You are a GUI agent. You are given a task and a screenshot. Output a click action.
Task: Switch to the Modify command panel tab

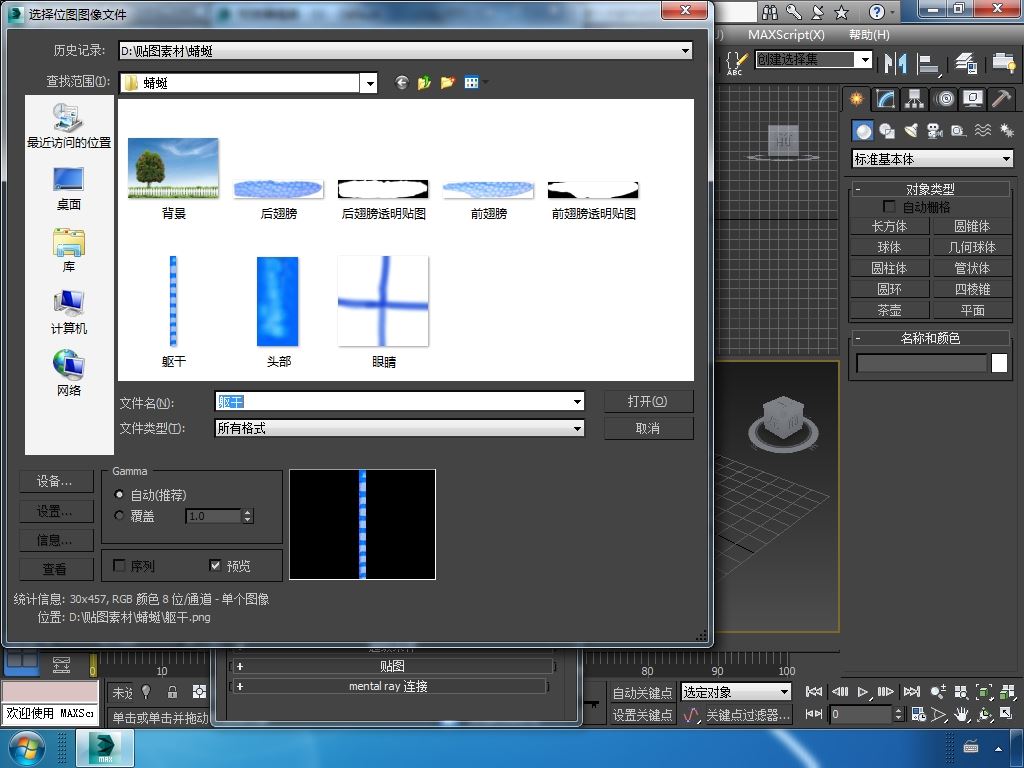tap(885, 99)
